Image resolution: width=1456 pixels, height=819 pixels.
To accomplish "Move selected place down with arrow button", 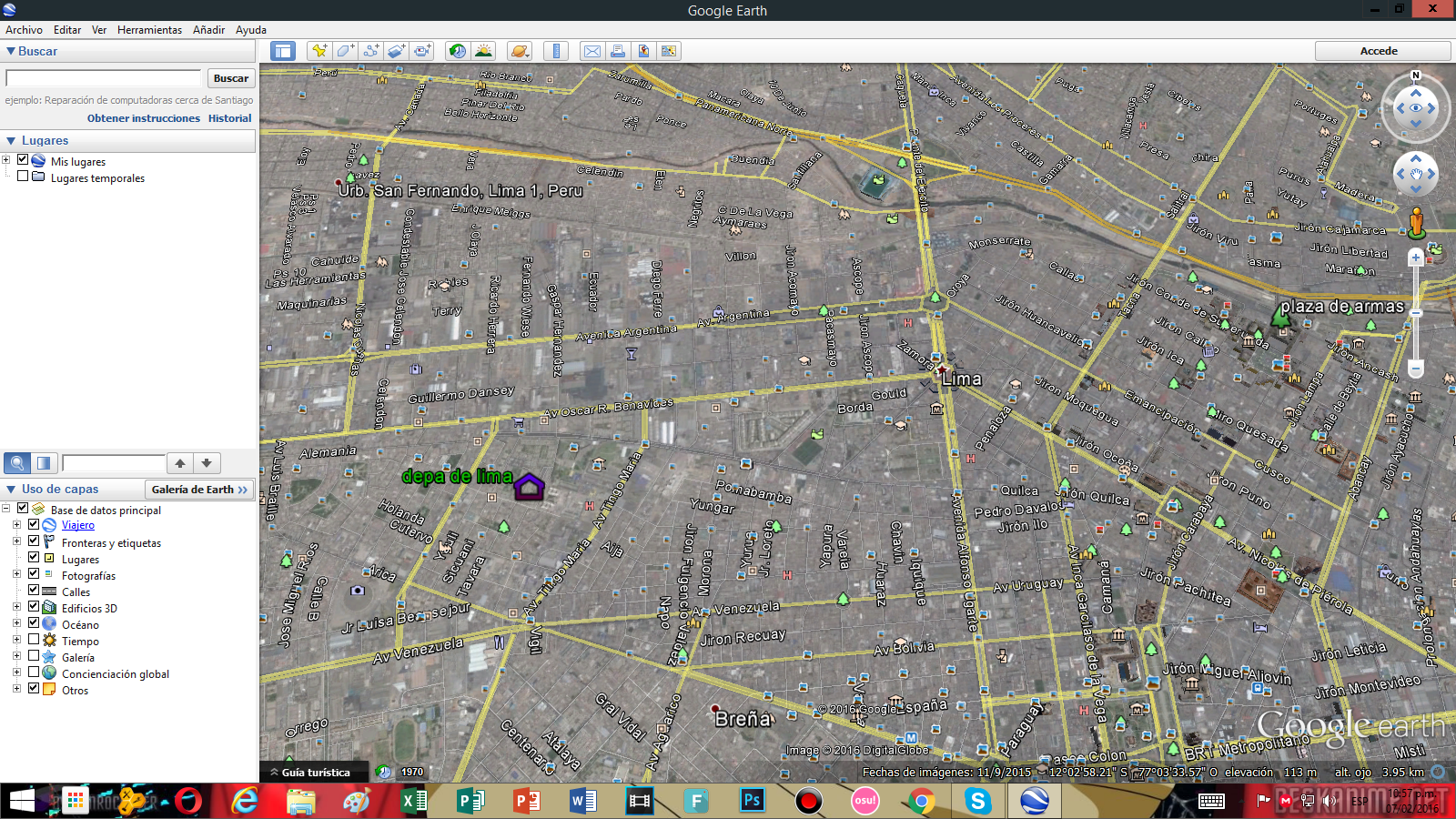I will pyautogui.click(x=207, y=463).
